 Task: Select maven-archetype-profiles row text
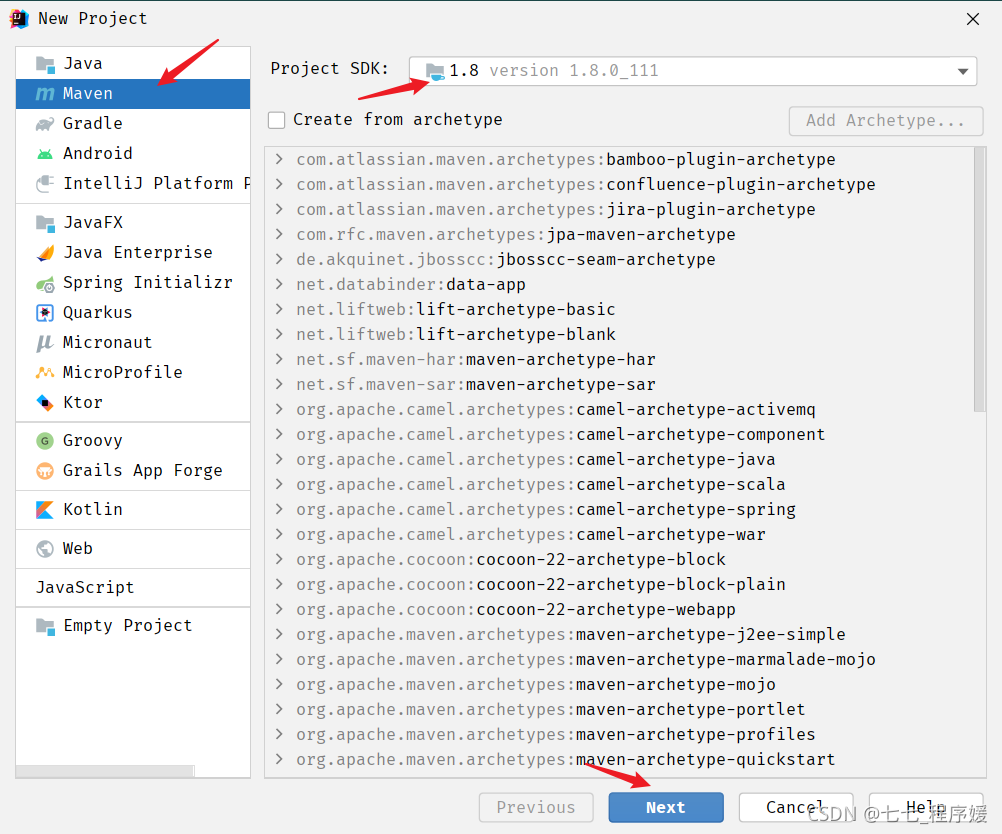(x=556, y=734)
